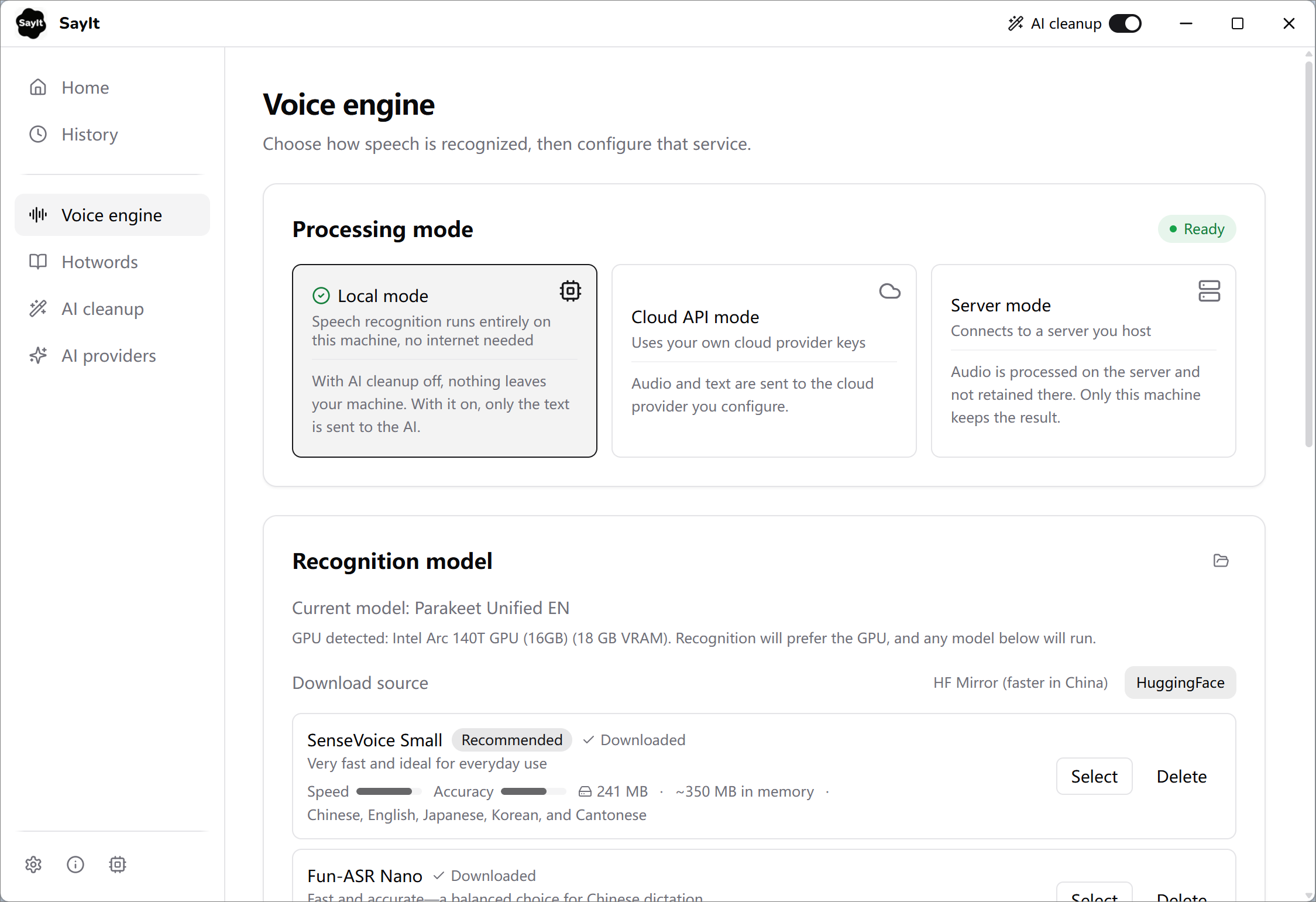
Task: Click the scrollbar up arrow
Action: click(1310, 54)
